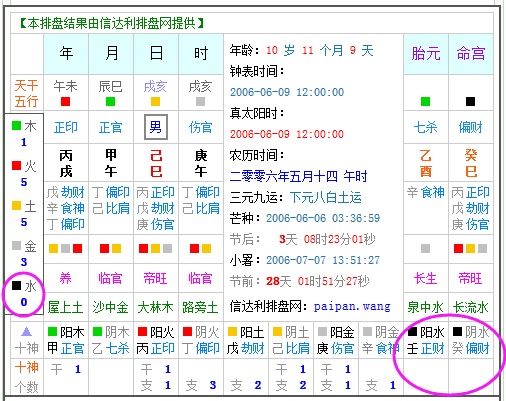Click the 屋上土 nayin label
The width and height of the screenshot is (506, 401).
tap(66, 307)
